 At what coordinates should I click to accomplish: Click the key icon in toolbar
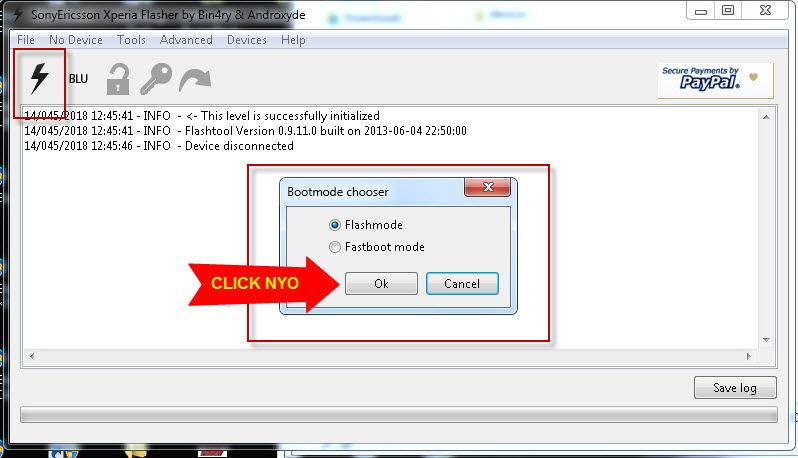point(156,79)
